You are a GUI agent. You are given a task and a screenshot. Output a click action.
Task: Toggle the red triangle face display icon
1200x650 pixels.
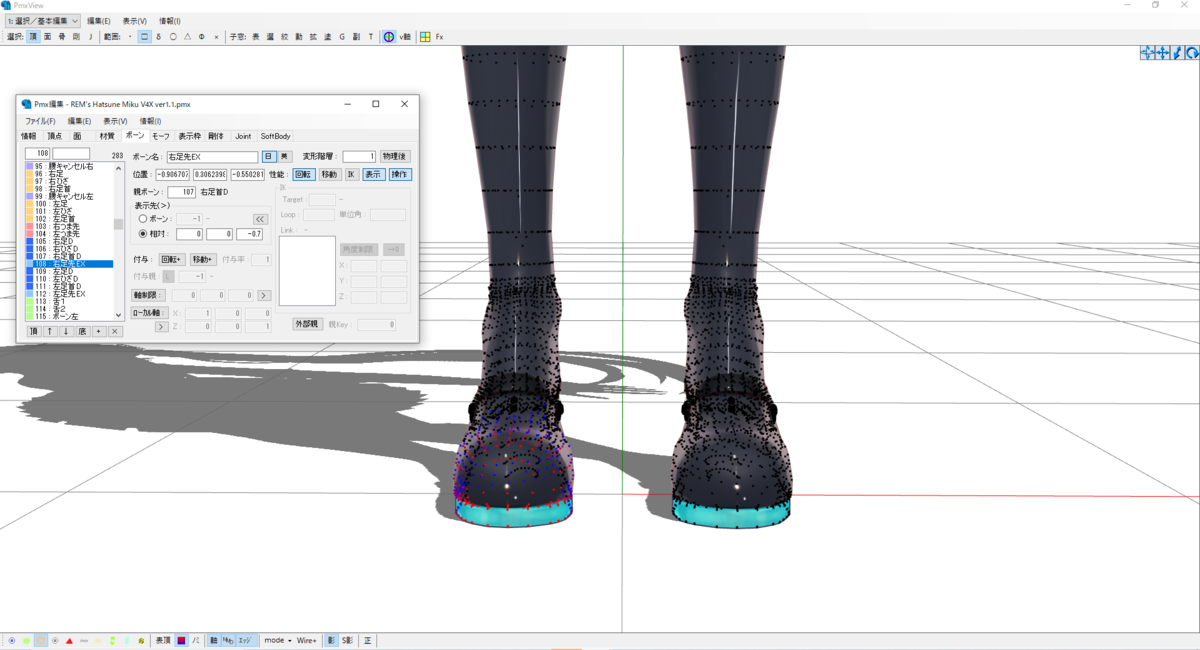69,640
